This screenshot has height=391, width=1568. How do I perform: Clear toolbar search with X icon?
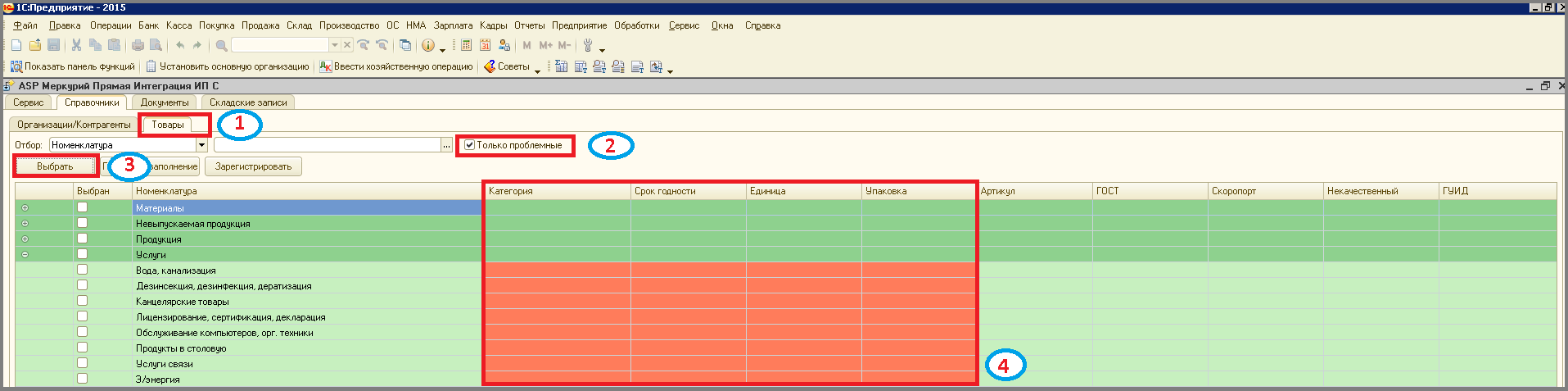click(347, 45)
